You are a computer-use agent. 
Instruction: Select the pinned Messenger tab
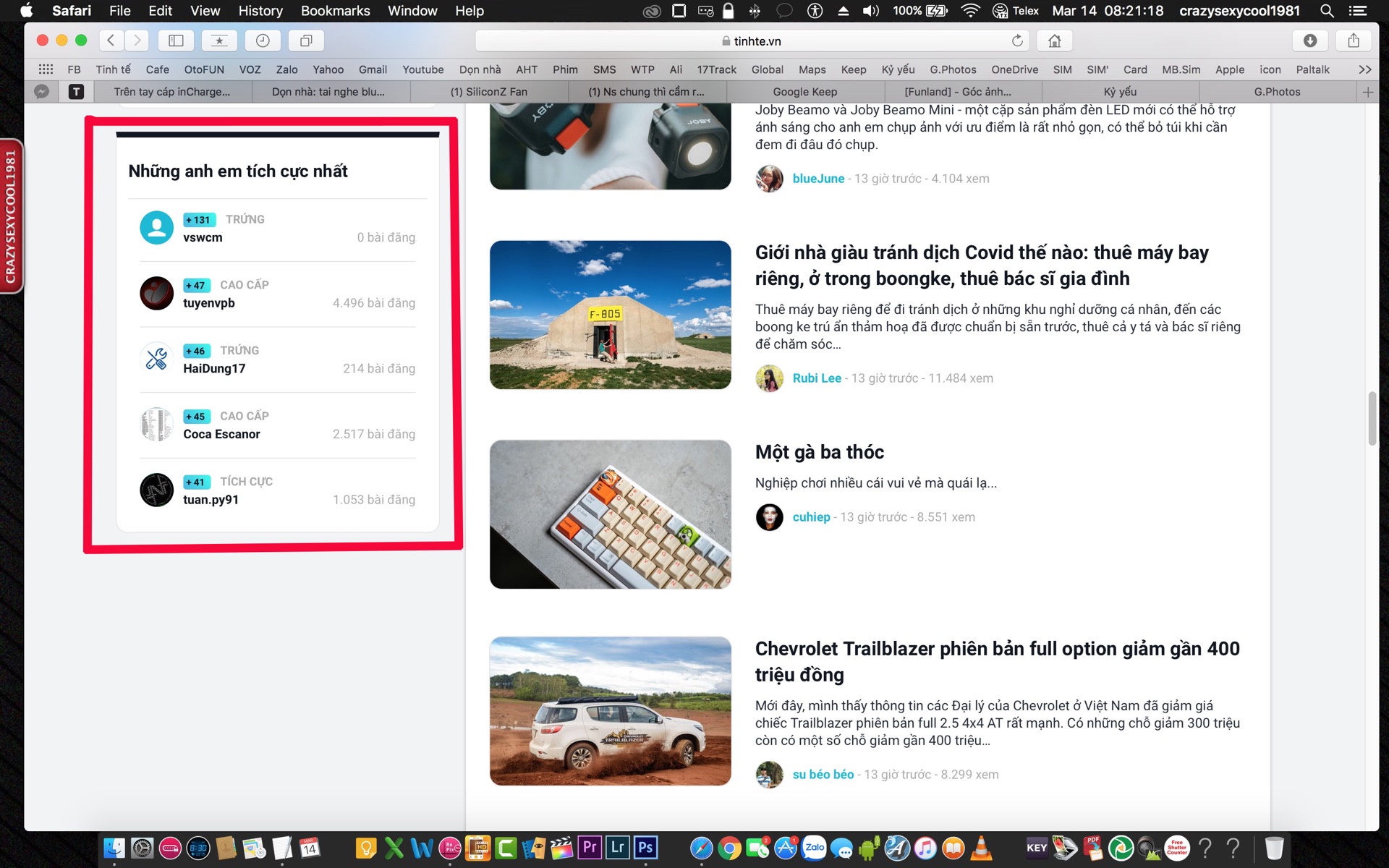coord(42,92)
